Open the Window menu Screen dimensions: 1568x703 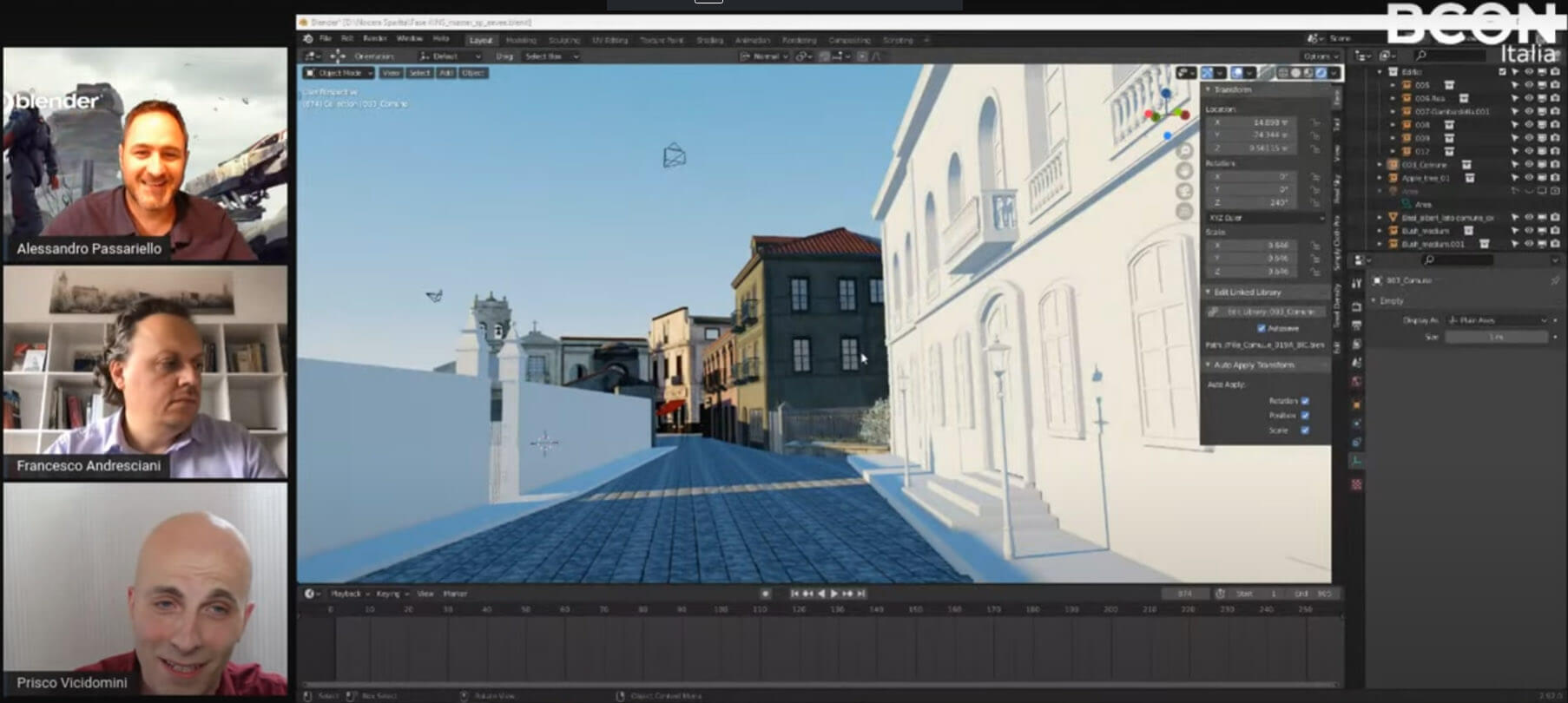(410, 39)
